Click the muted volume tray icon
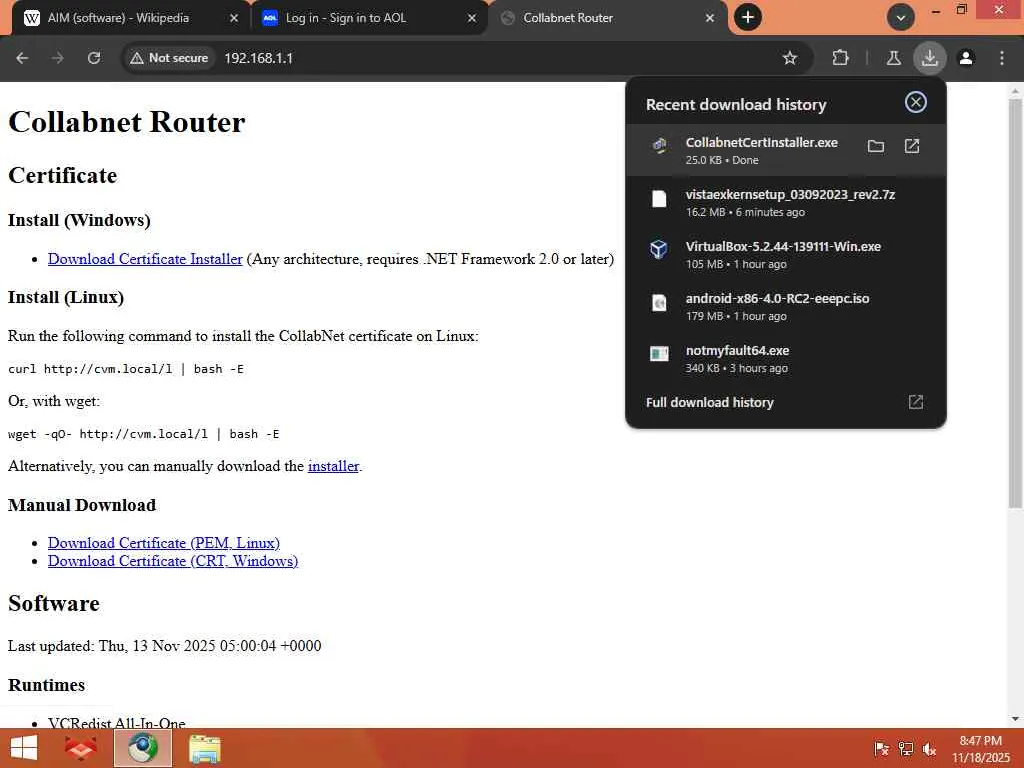The width and height of the screenshot is (1024, 768). 929,749
